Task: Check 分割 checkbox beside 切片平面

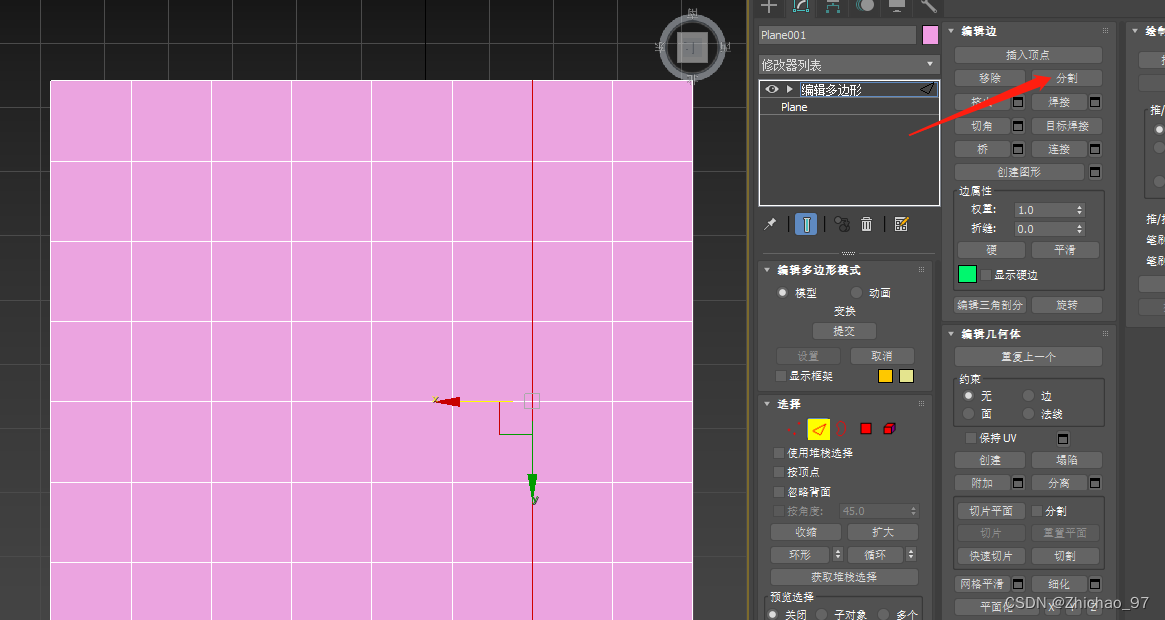Action: tap(1037, 511)
